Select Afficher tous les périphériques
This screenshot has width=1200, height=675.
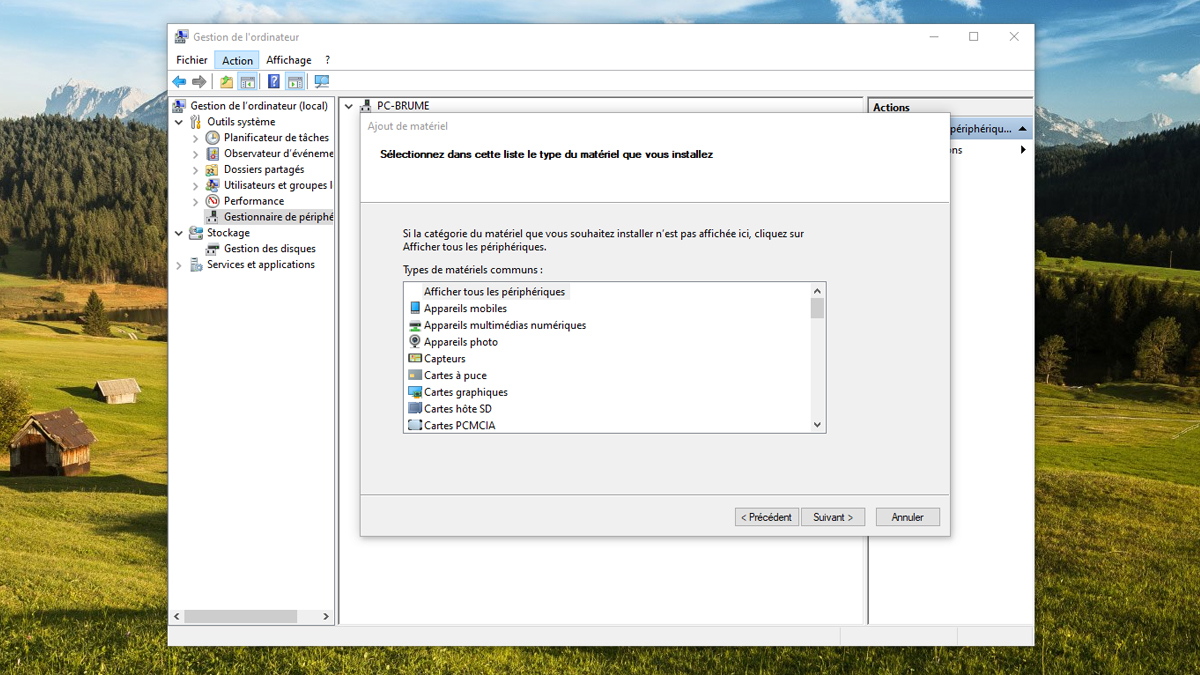click(x=494, y=292)
